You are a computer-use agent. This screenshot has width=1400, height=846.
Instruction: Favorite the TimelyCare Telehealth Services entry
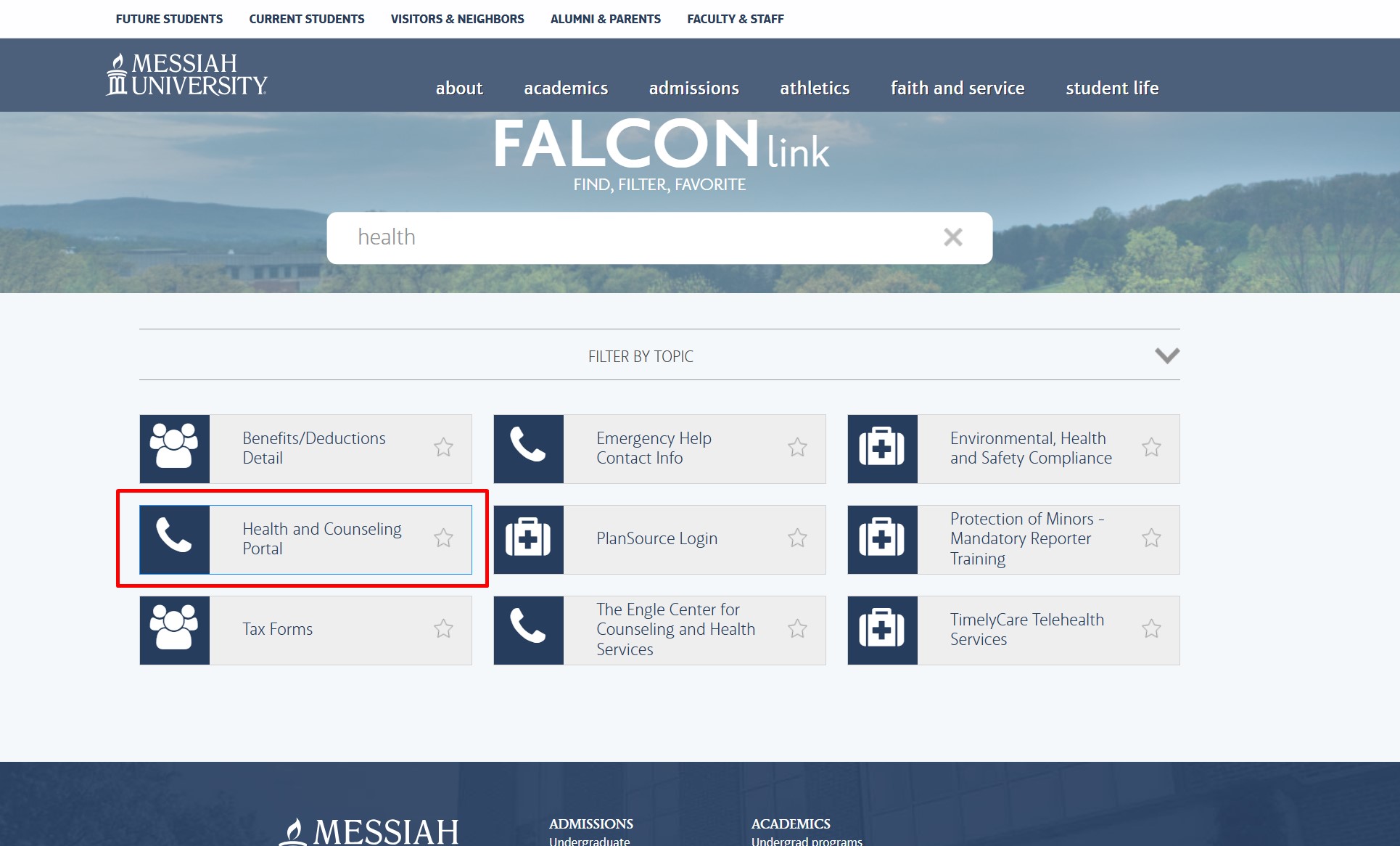1152,630
